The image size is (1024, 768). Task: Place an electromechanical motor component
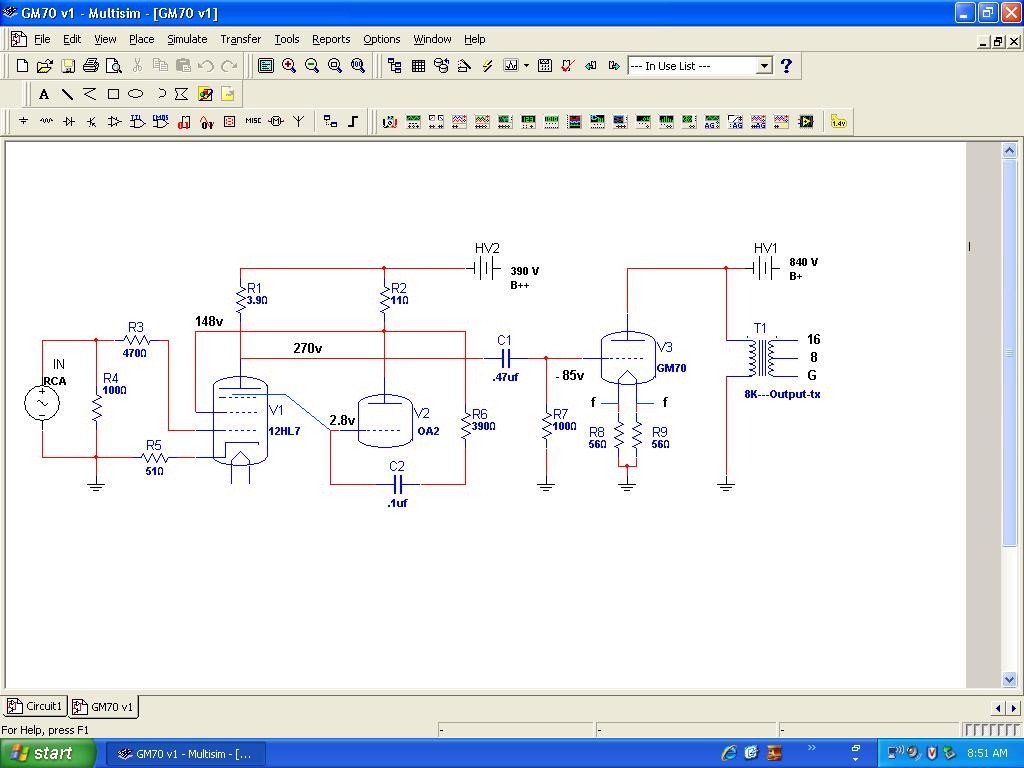pyautogui.click(x=276, y=121)
